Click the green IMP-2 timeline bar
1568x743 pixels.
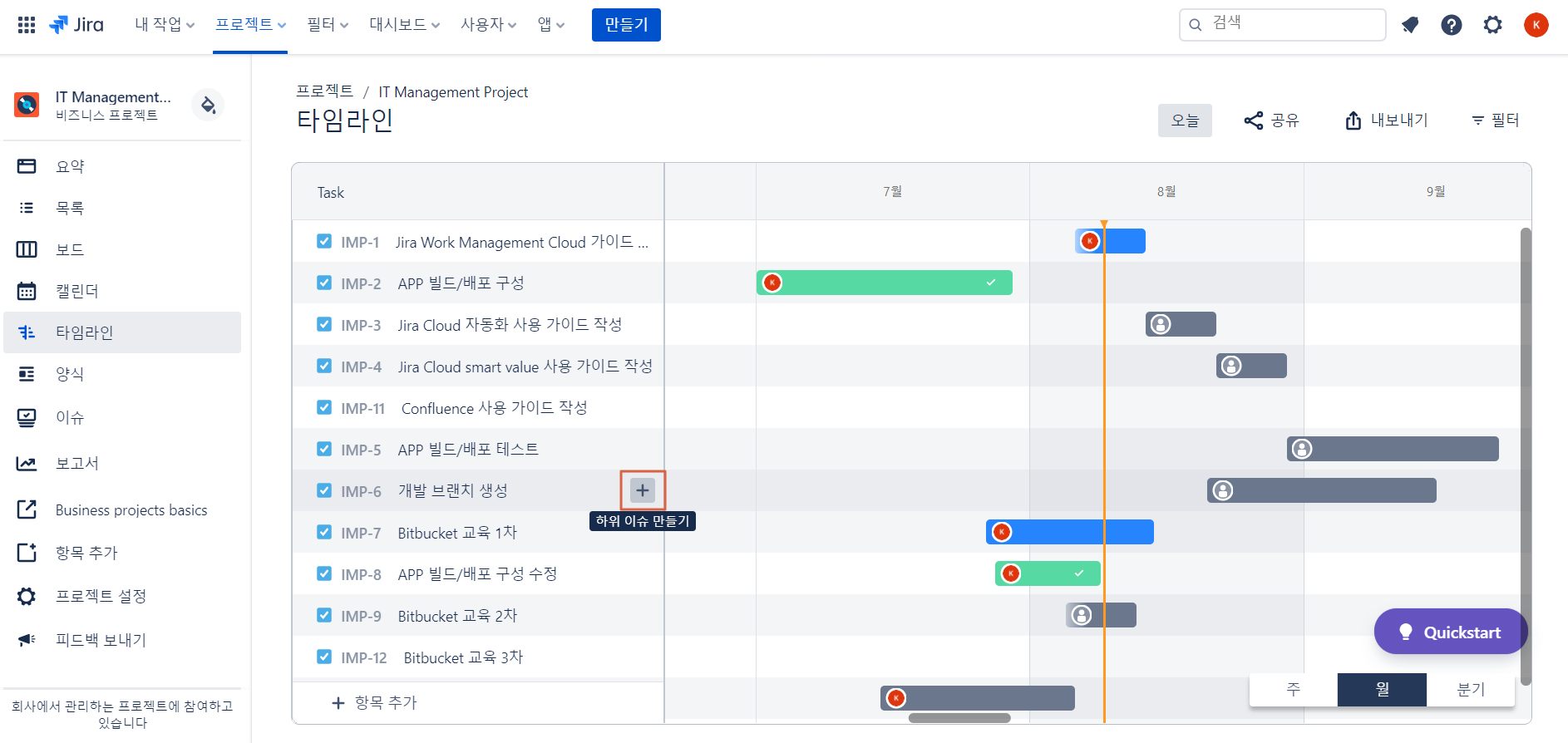[885, 283]
